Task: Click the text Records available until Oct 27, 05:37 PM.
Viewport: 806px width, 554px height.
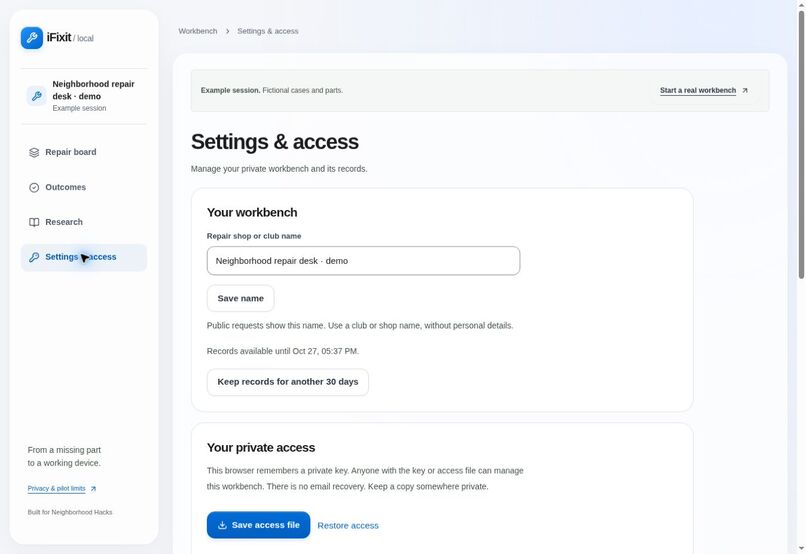Action: [x=283, y=351]
